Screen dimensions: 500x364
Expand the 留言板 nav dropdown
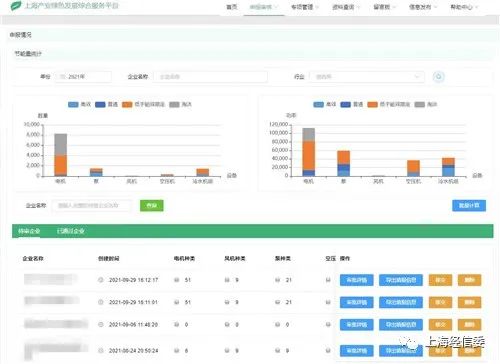tap(384, 7)
